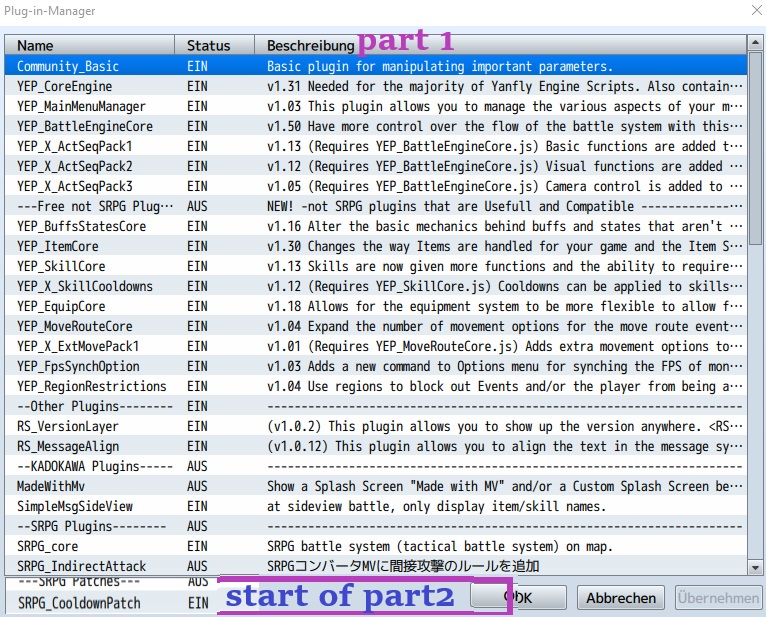Click the AUS status of SRPG_IndirectAttack
The height and width of the screenshot is (617, 766).
[197, 566]
